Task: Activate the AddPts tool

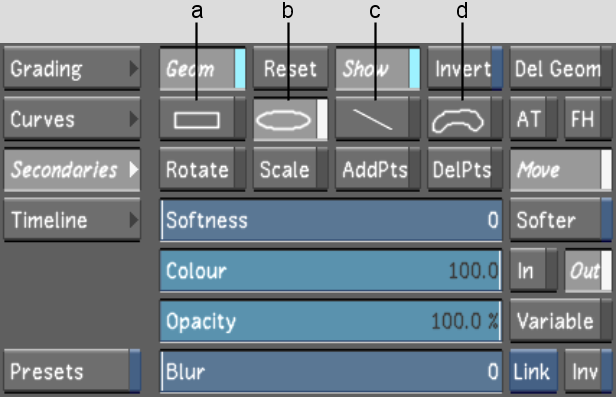Action: [x=378, y=170]
